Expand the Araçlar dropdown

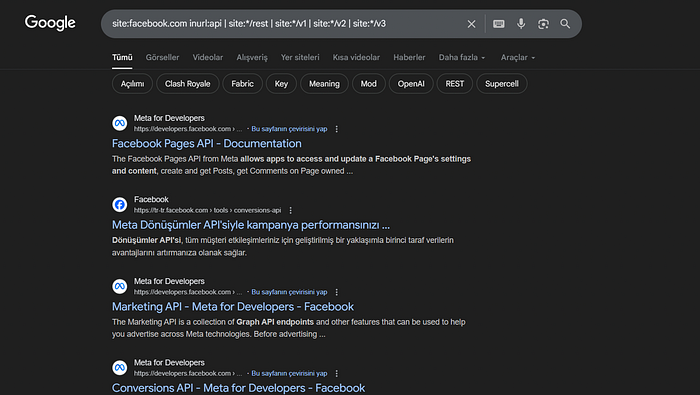point(517,58)
